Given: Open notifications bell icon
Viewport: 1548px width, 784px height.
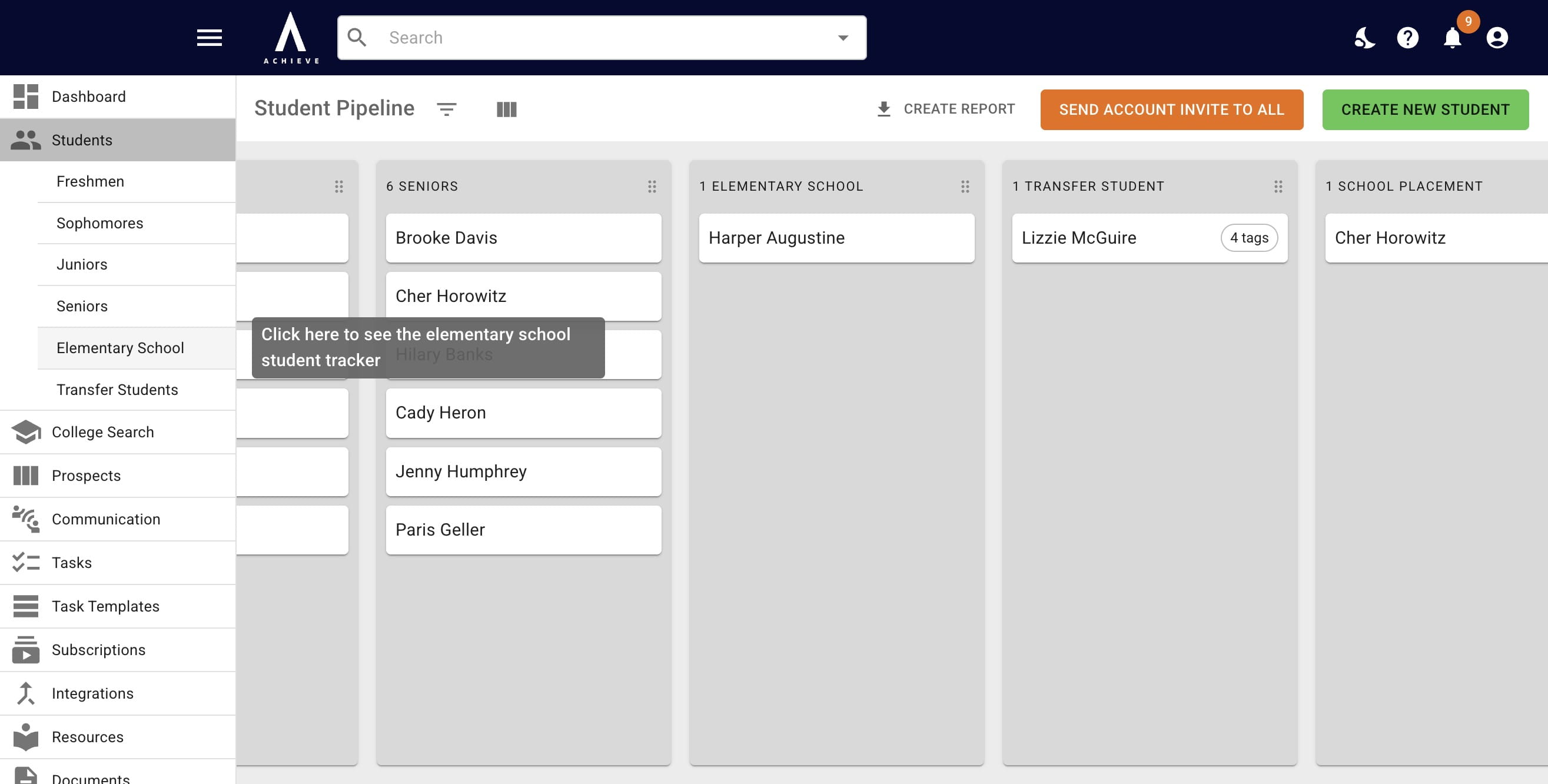Looking at the screenshot, I should tap(1453, 38).
